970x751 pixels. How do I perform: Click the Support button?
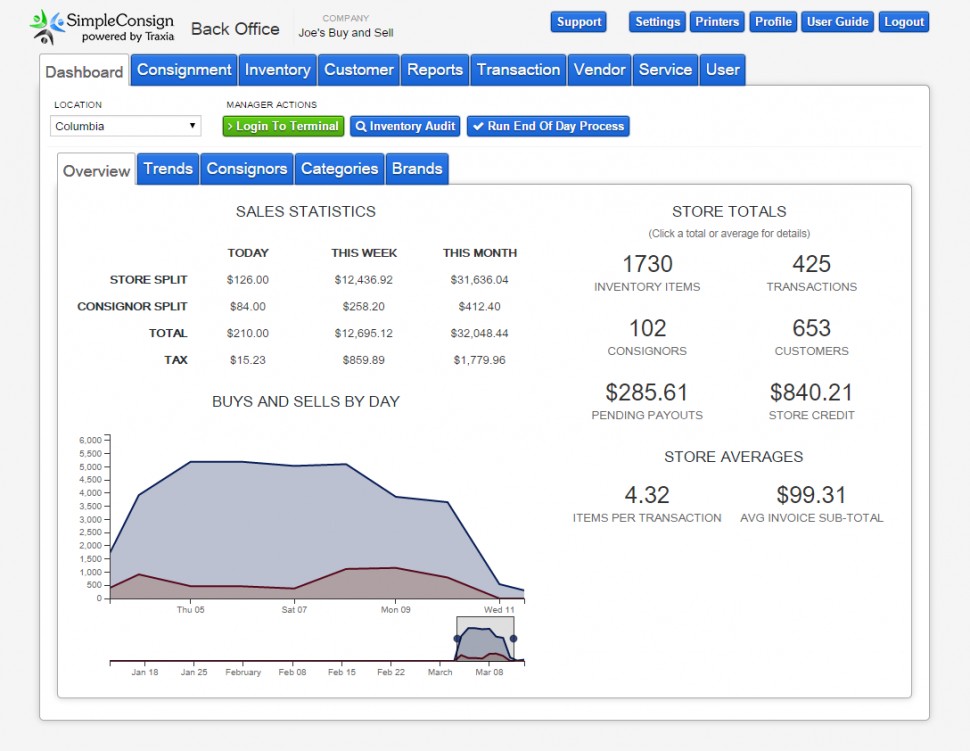click(578, 21)
